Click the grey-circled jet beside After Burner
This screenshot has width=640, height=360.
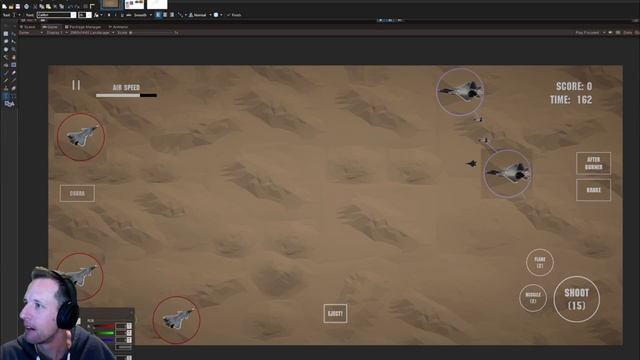507,173
